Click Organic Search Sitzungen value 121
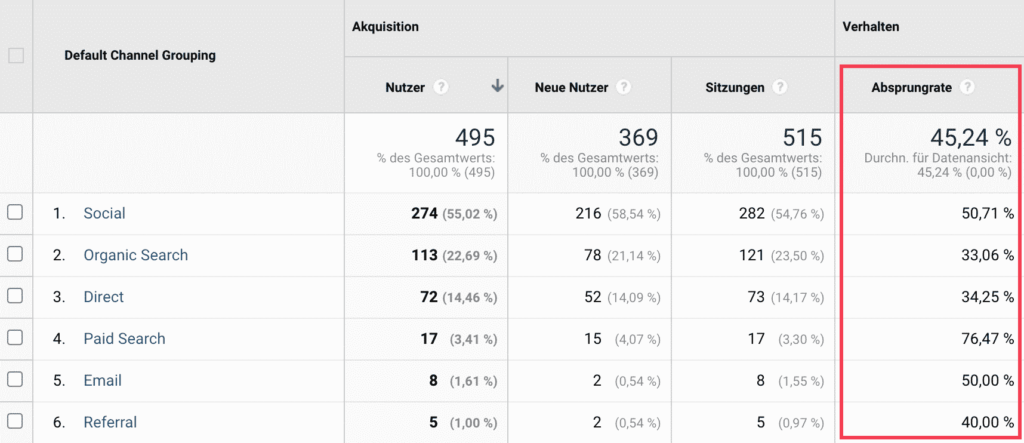1024x443 pixels. (751, 255)
